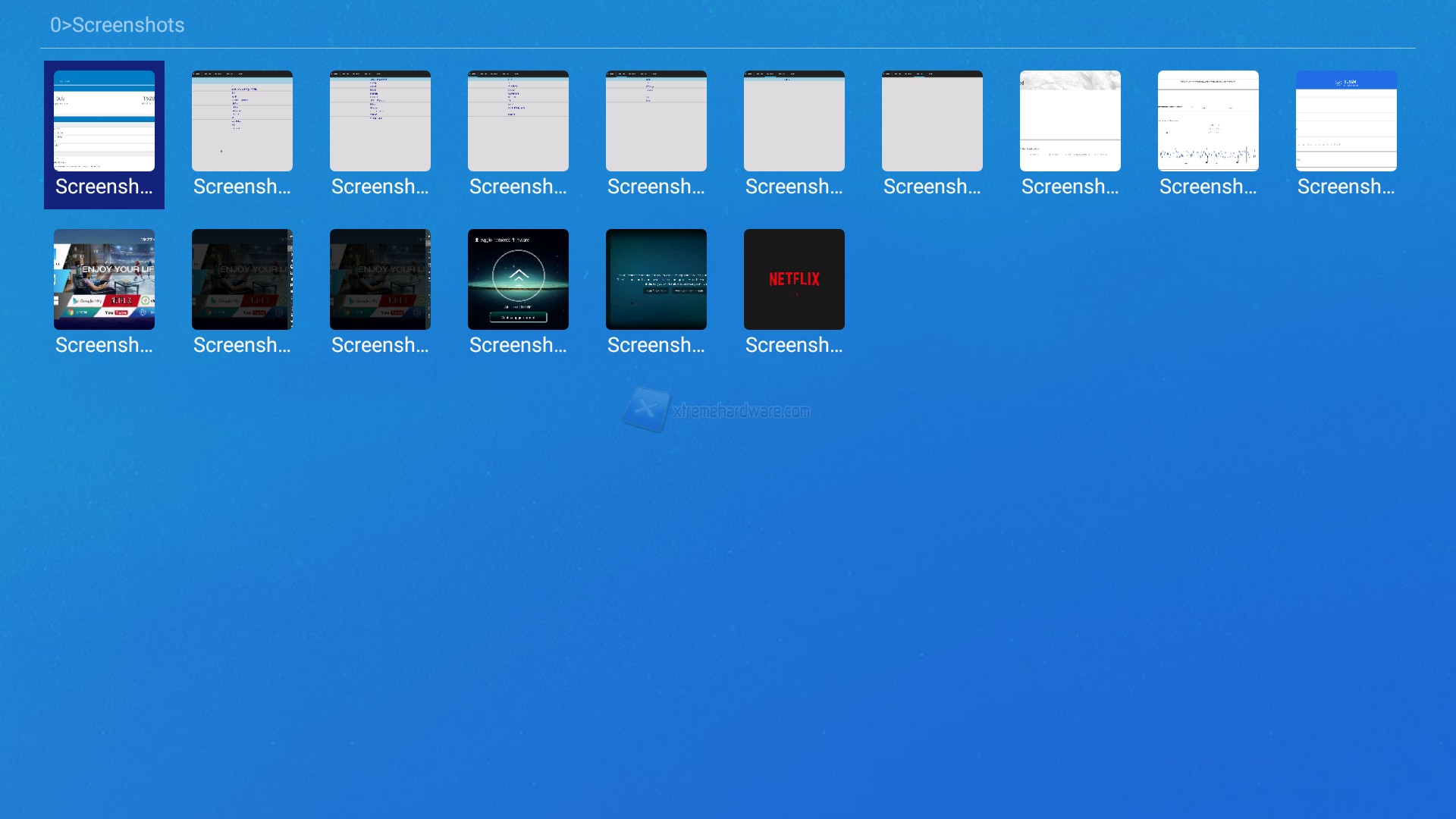Select the second dimmed ENJOY YOUR LIFE screenshot
Image resolution: width=1456 pixels, height=819 pixels.
(x=380, y=279)
